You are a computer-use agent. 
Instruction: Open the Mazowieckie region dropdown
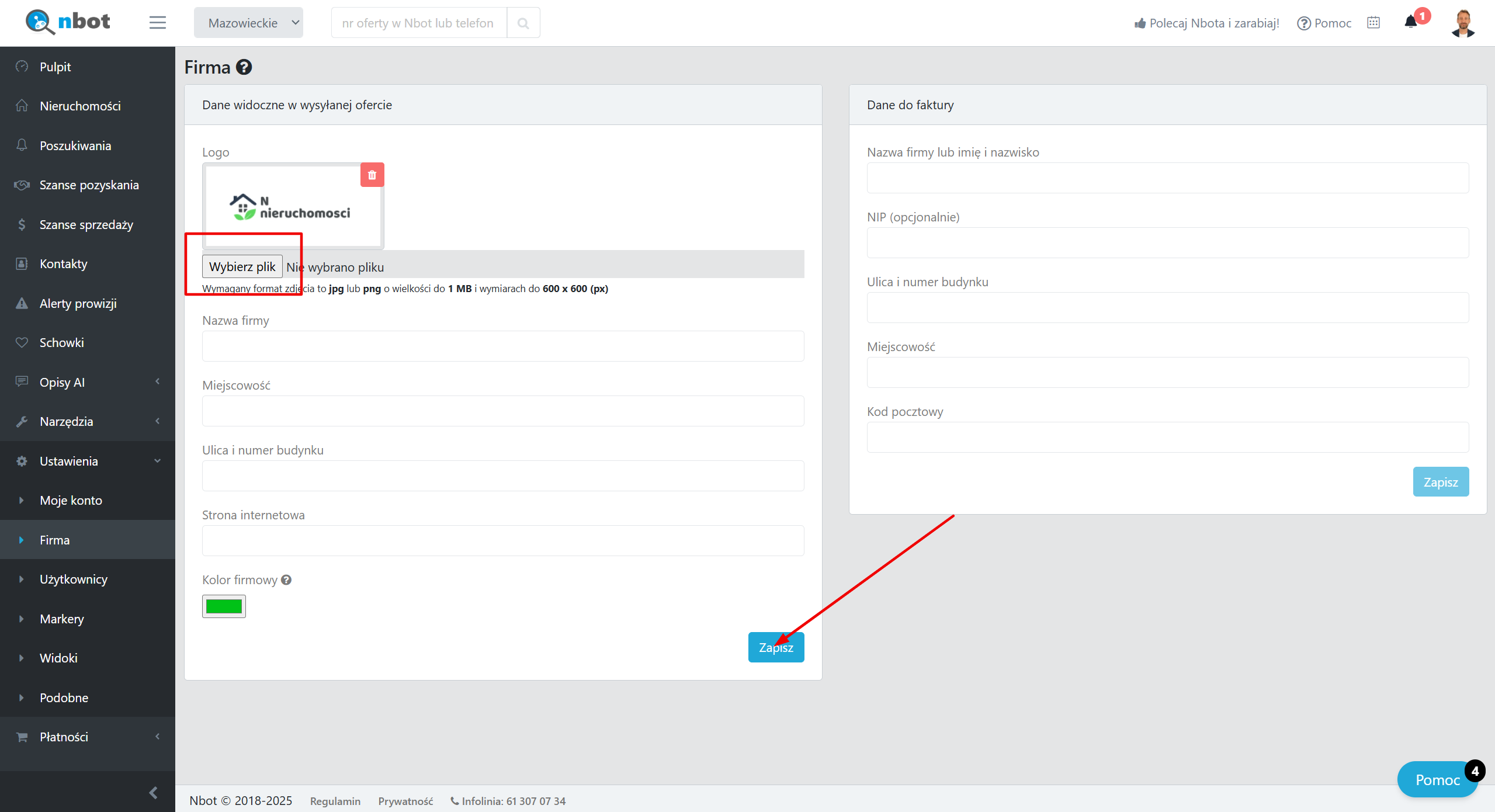[x=248, y=23]
